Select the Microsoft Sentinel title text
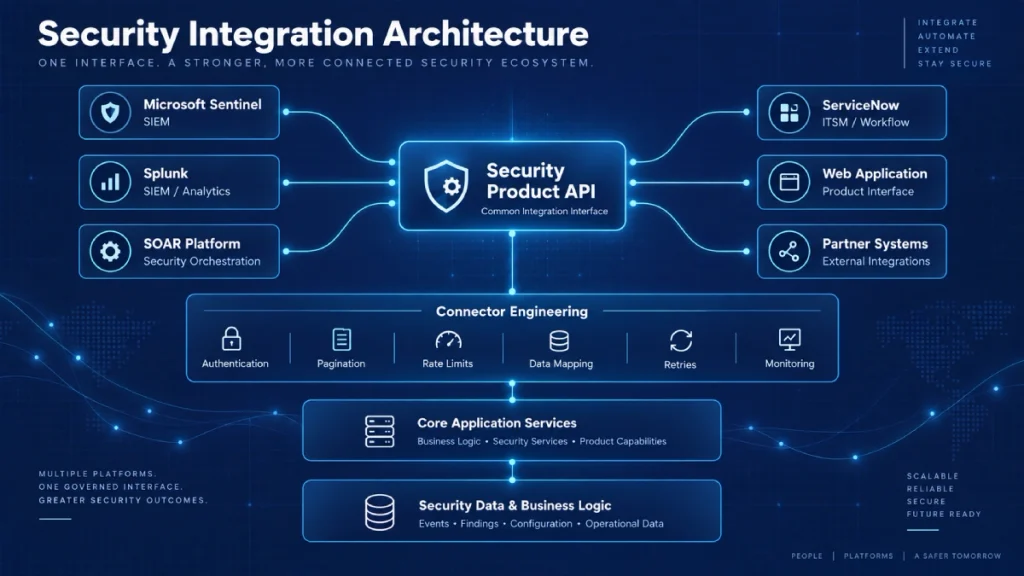This screenshot has width=1024, height=576. click(x=202, y=104)
